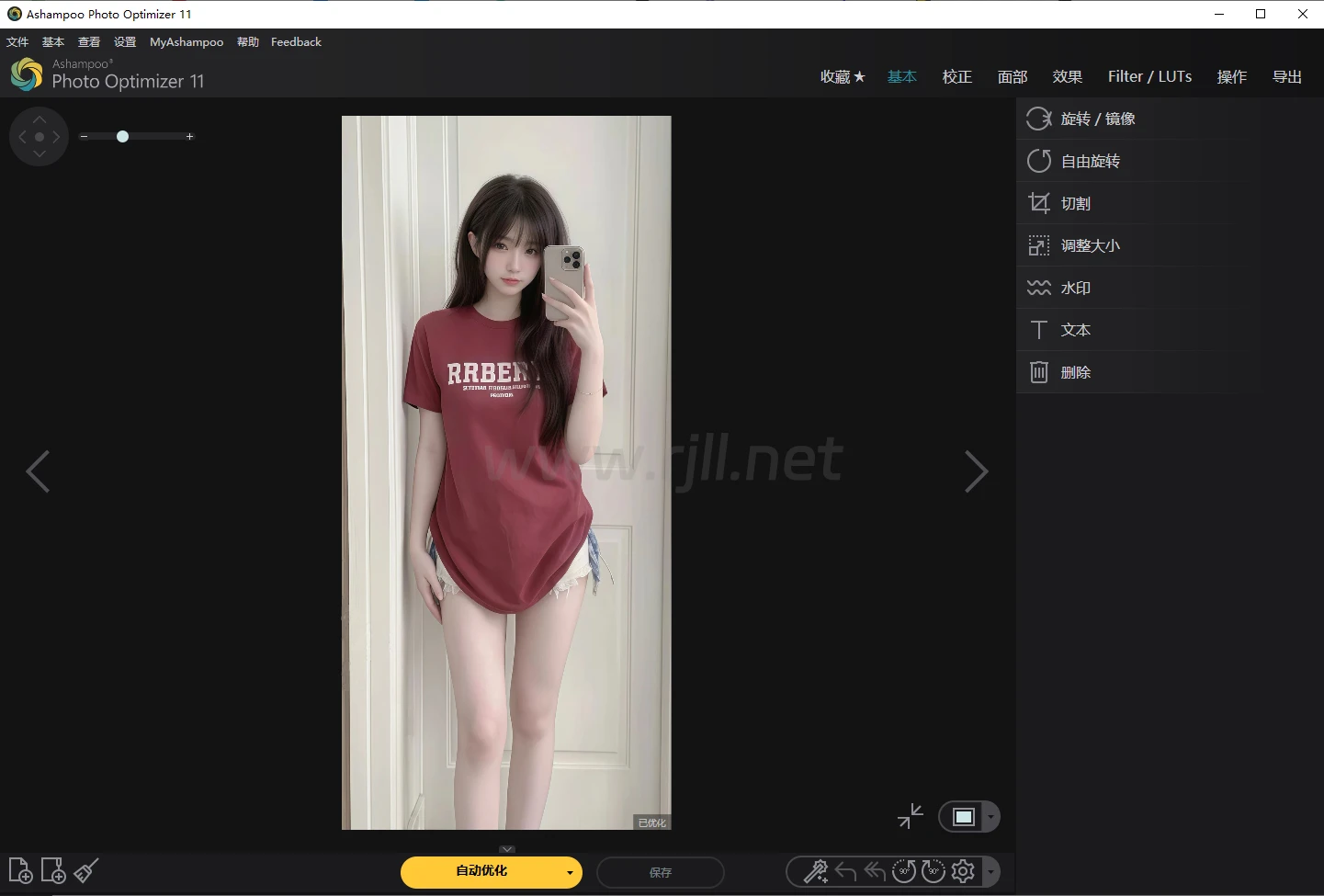Go to next image with right arrow
The height and width of the screenshot is (896, 1324).
(976, 472)
